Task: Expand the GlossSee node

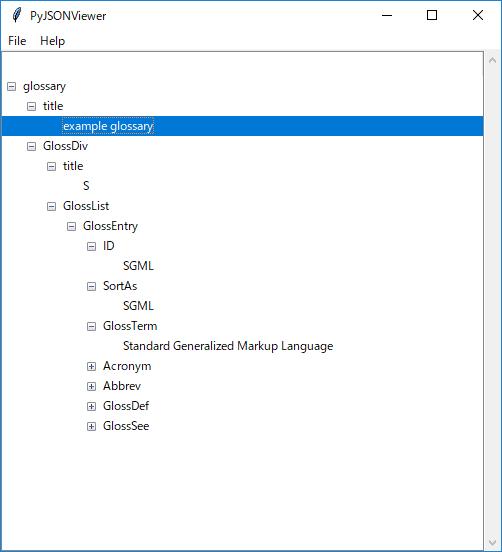Action: 92,427
